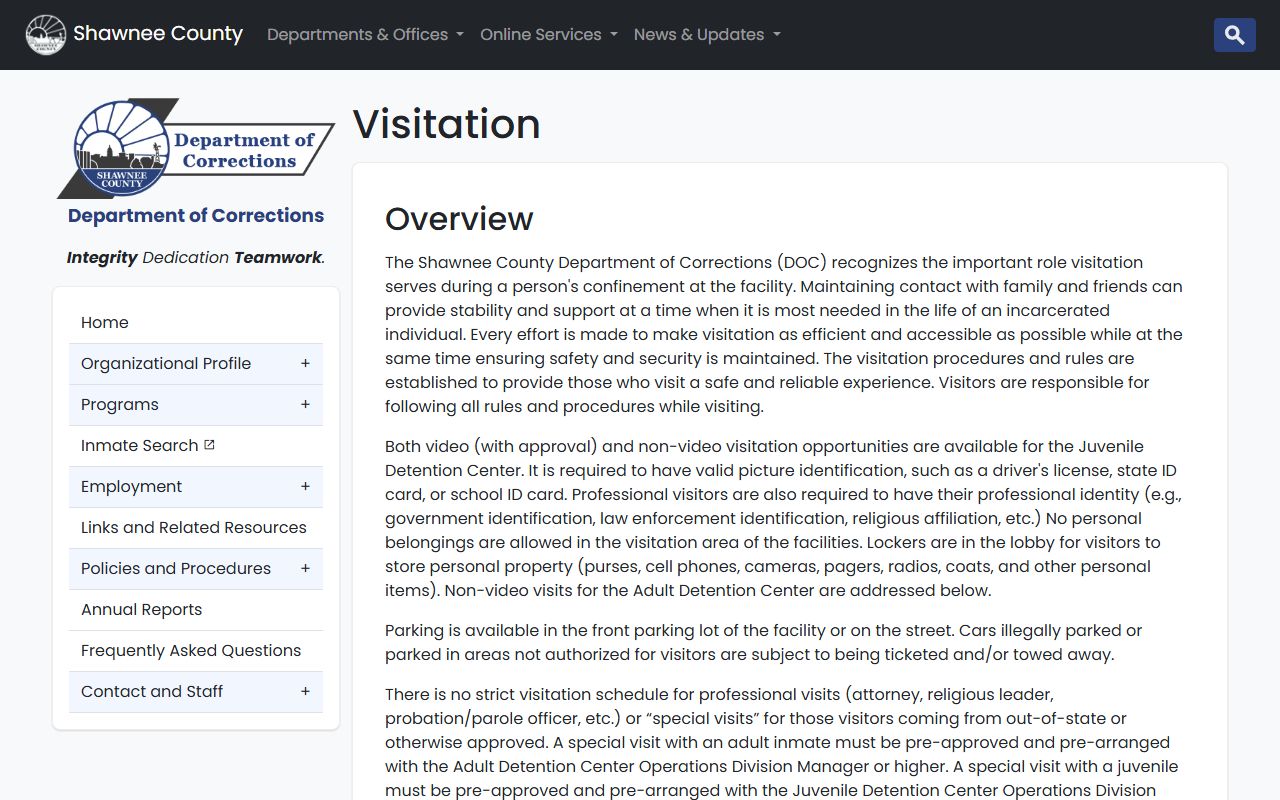Expand the Programs plus icon

[x=305, y=404]
